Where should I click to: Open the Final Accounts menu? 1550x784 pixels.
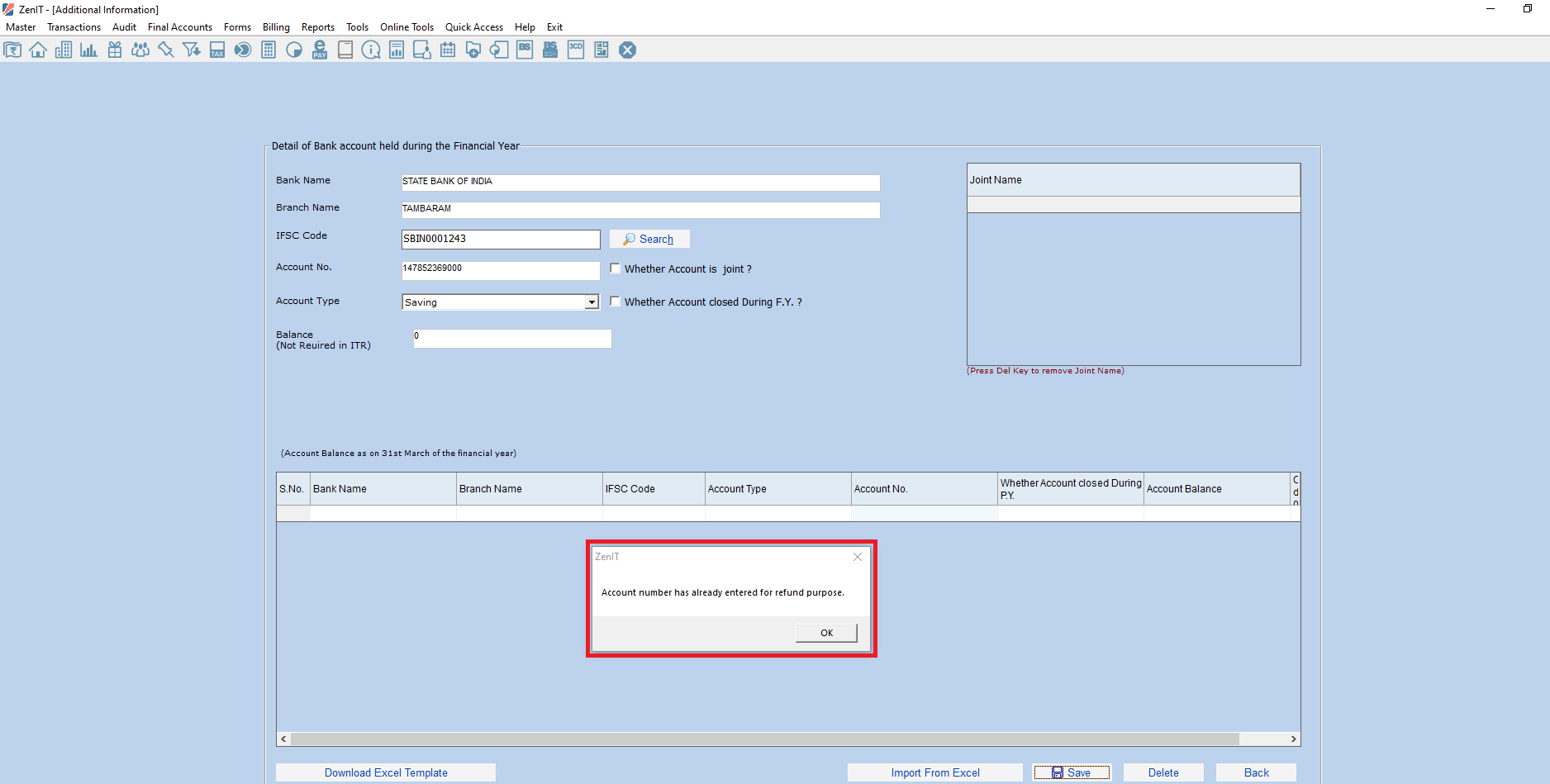click(x=180, y=27)
